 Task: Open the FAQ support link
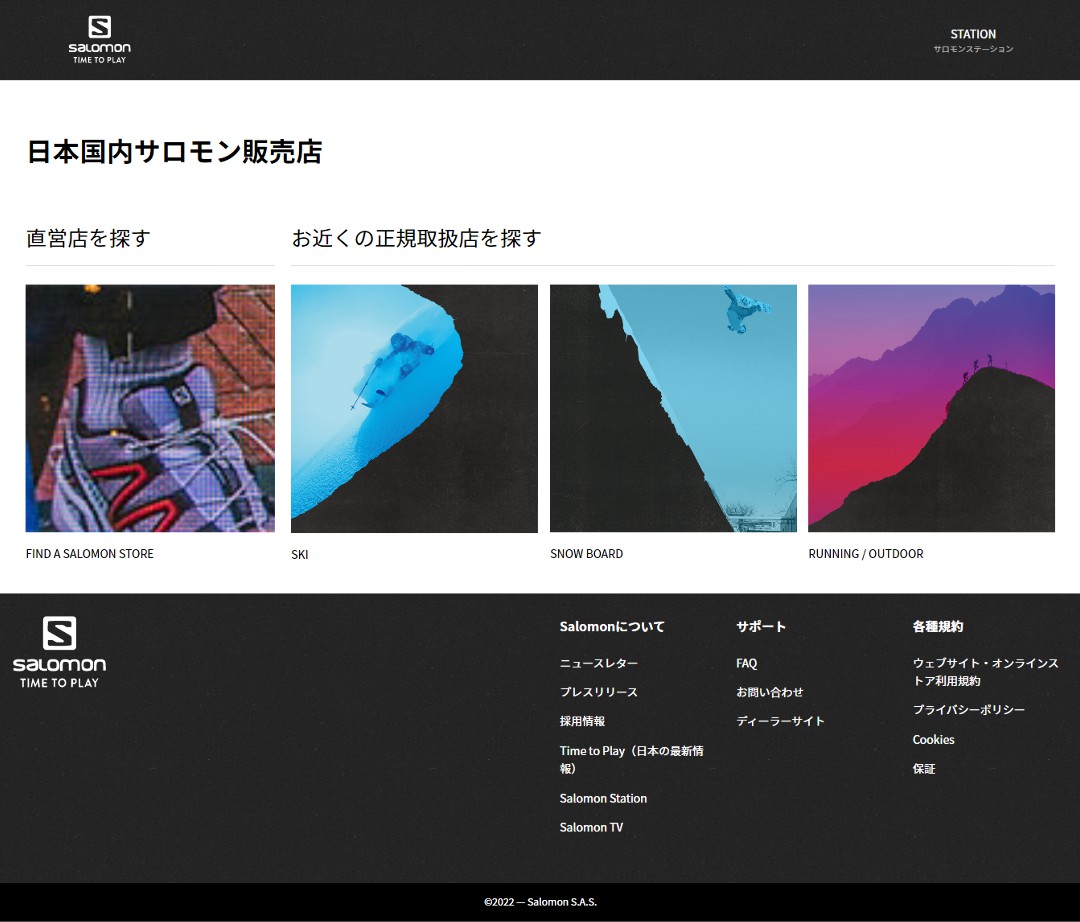pyautogui.click(x=747, y=663)
